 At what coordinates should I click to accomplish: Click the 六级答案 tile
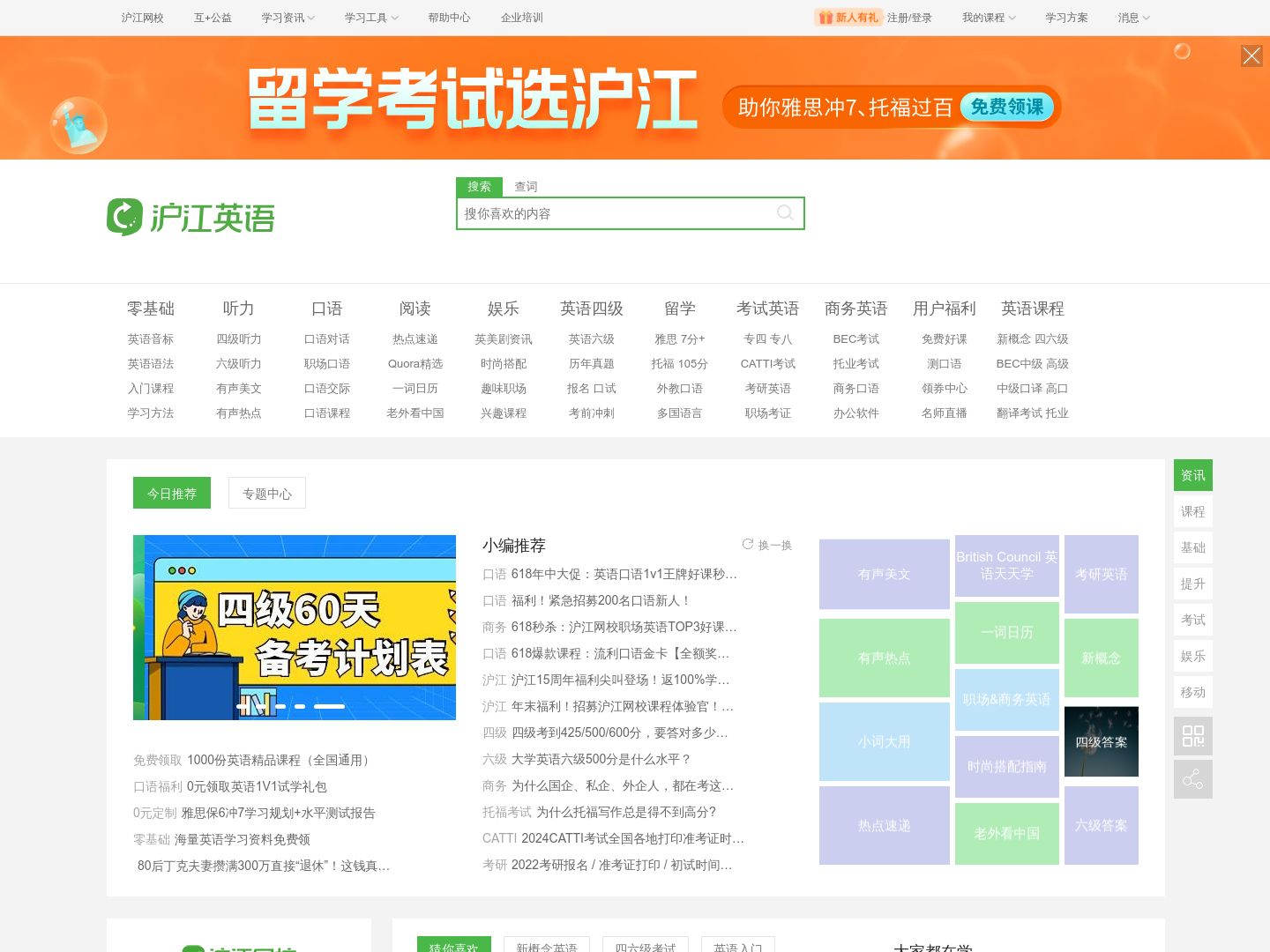1102,825
